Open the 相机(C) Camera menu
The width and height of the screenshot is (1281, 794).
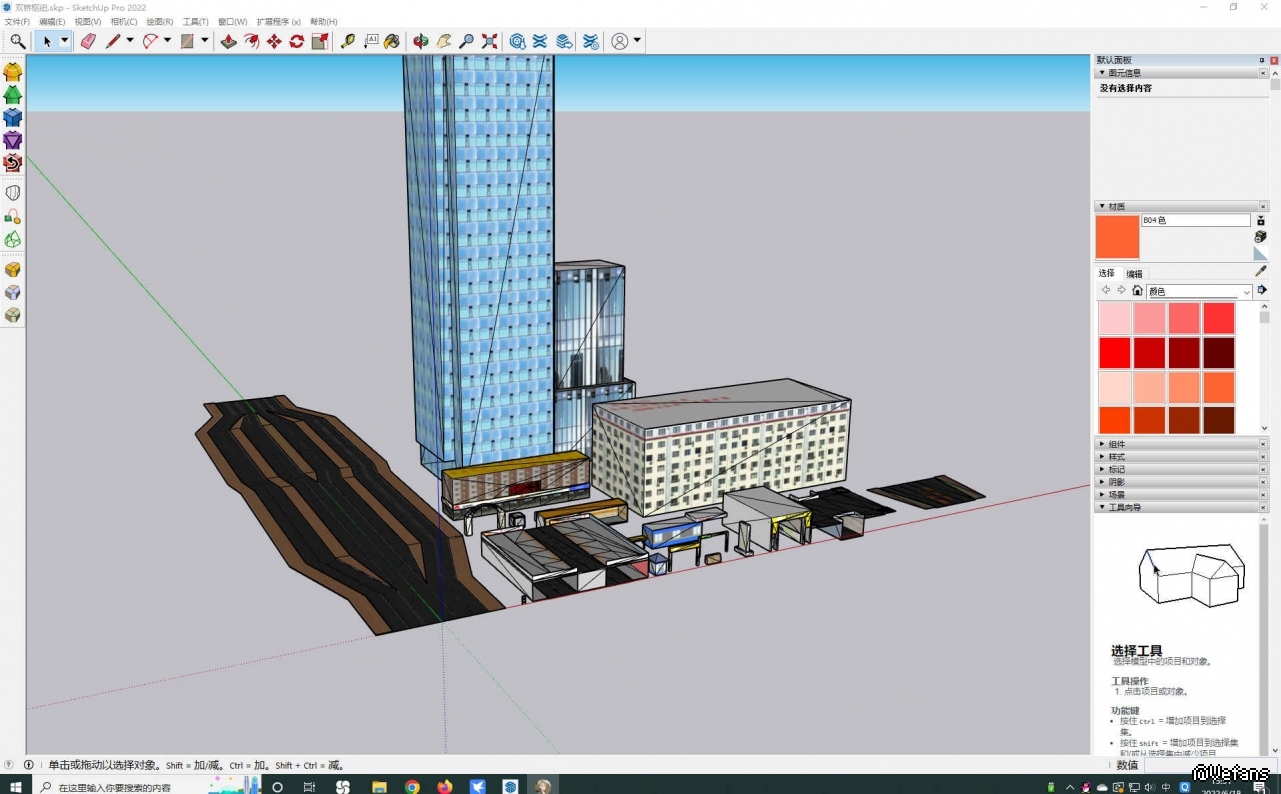[124, 21]
